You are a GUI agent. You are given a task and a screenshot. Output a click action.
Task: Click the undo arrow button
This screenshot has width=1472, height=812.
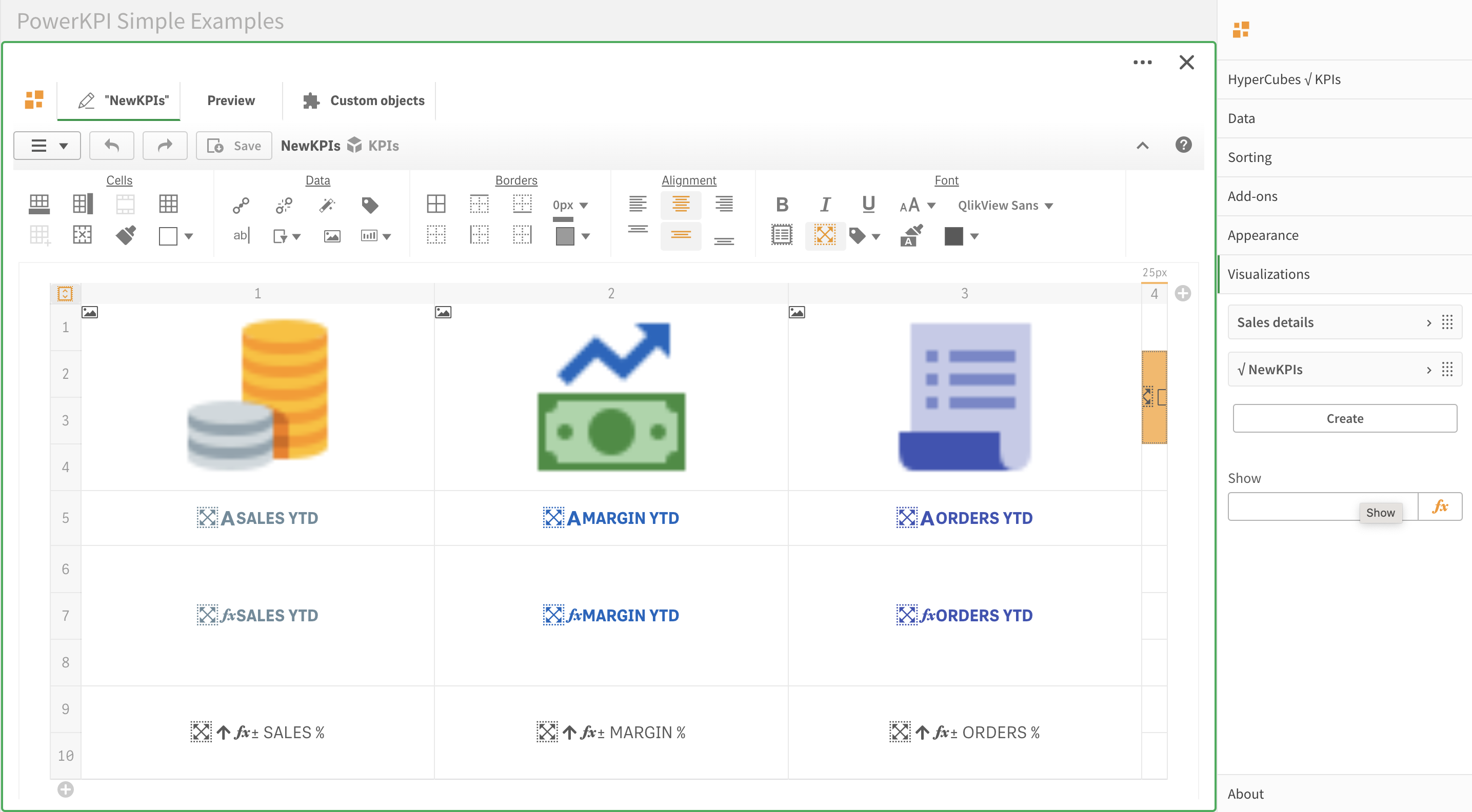[111, 146]
